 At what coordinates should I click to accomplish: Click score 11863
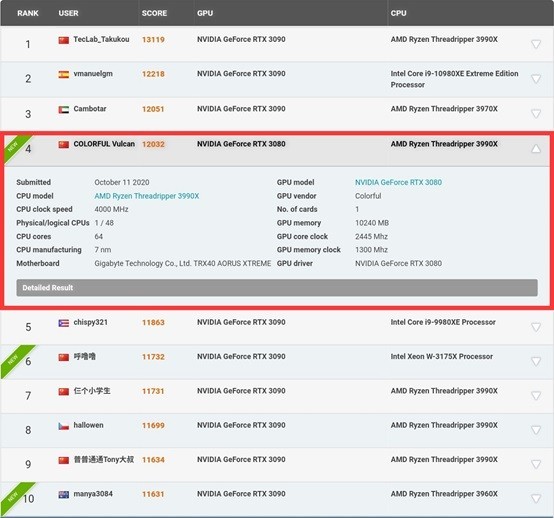pos(153,322)
